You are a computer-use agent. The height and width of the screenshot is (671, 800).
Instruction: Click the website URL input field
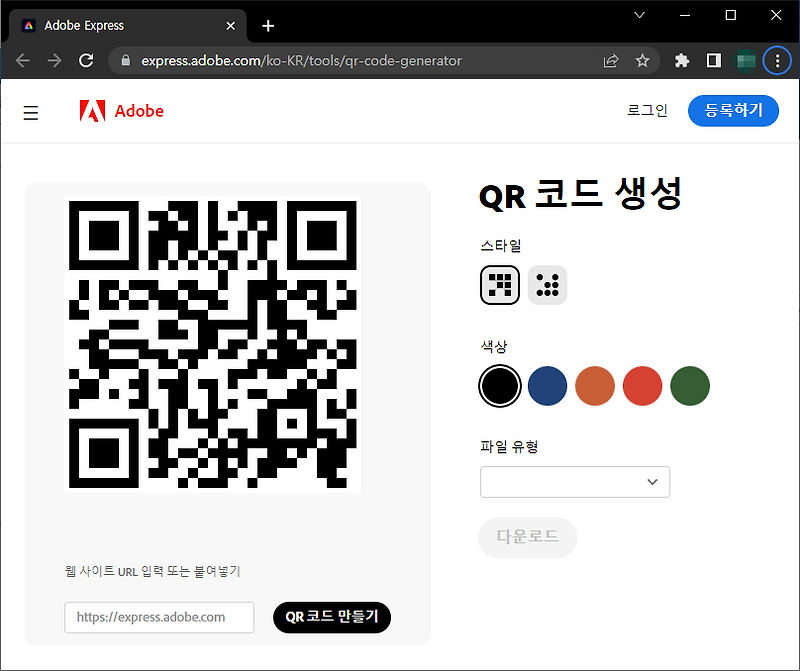pos(158,617)
